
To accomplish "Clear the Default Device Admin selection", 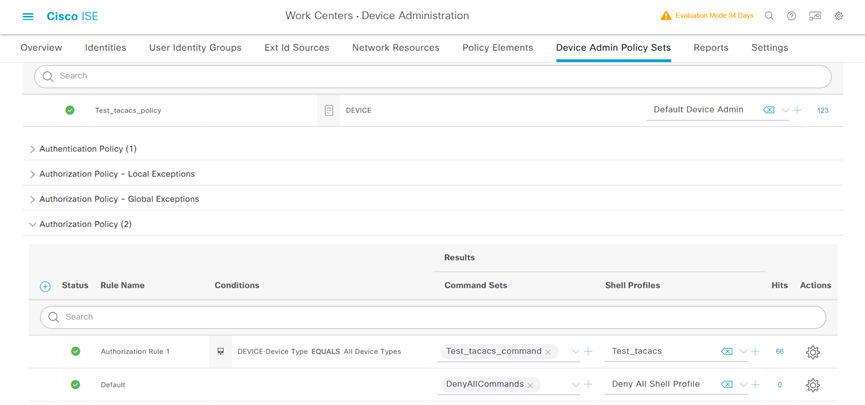I will [x=768, y=110].
